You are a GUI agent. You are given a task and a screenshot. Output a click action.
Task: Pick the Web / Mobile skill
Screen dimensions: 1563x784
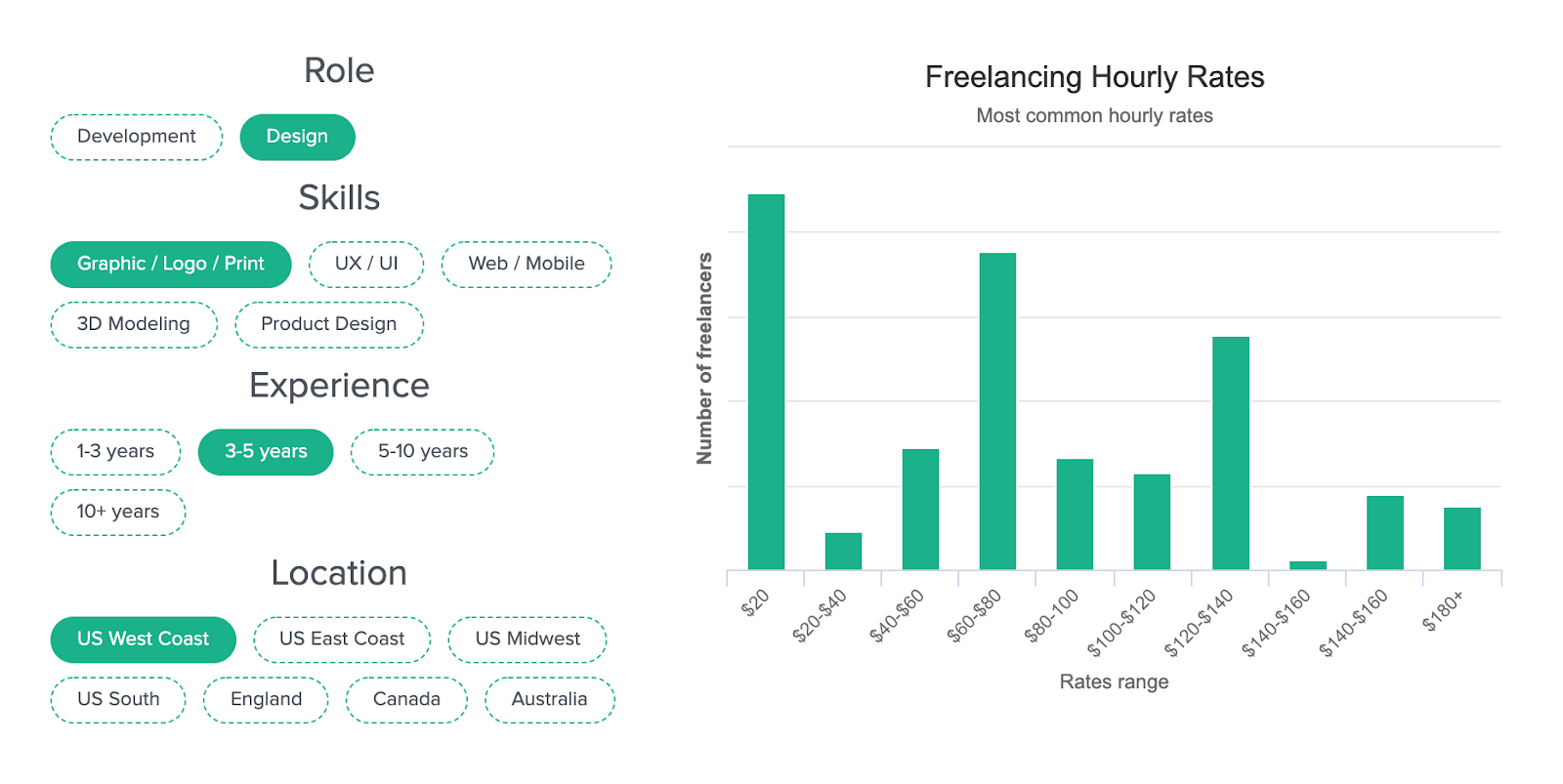(x=527, y=264)
